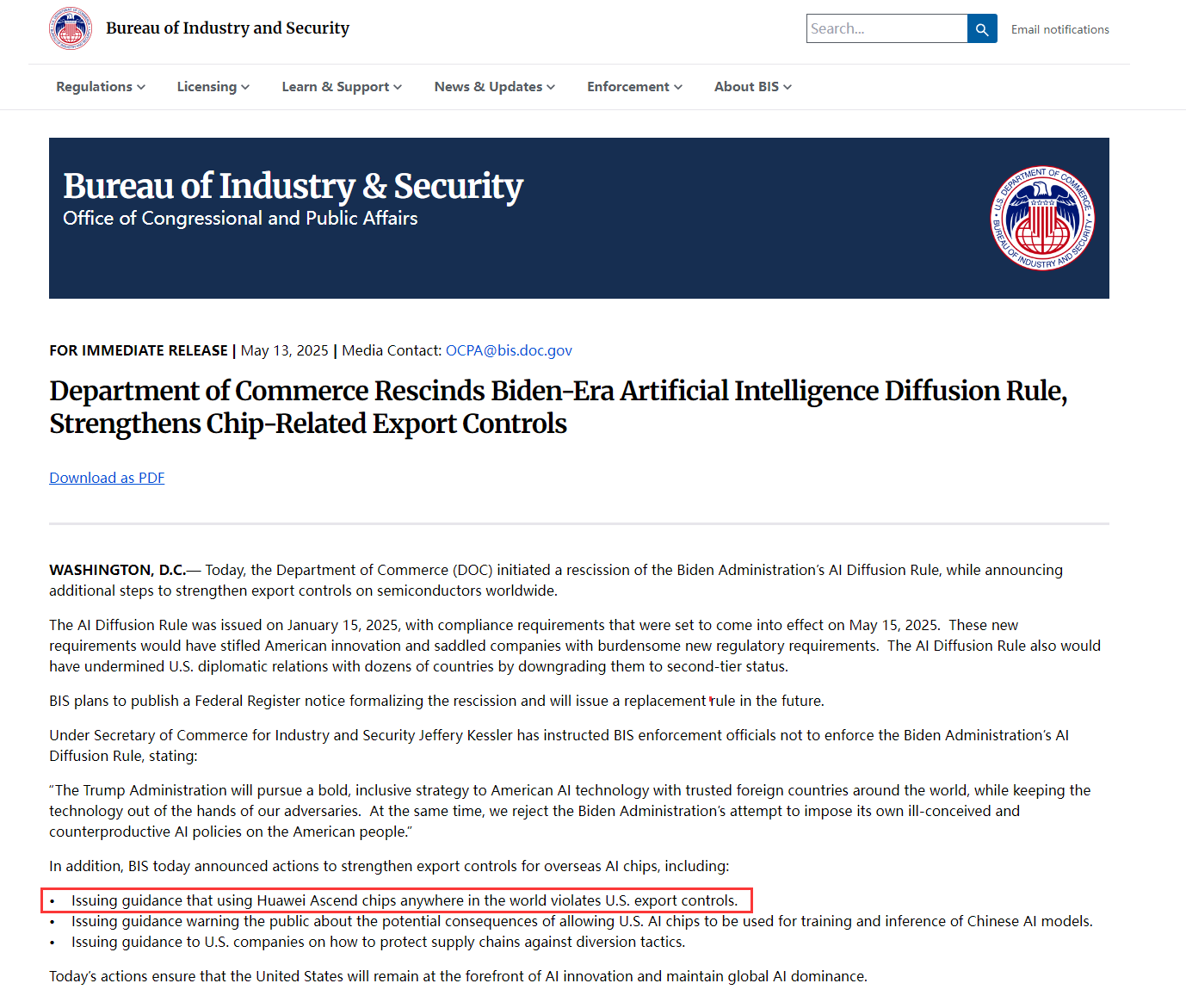Click the highlighted Huawei Ascend chips bullet
Screen dimensions: 1186x1008
click(x=405, y=900)
